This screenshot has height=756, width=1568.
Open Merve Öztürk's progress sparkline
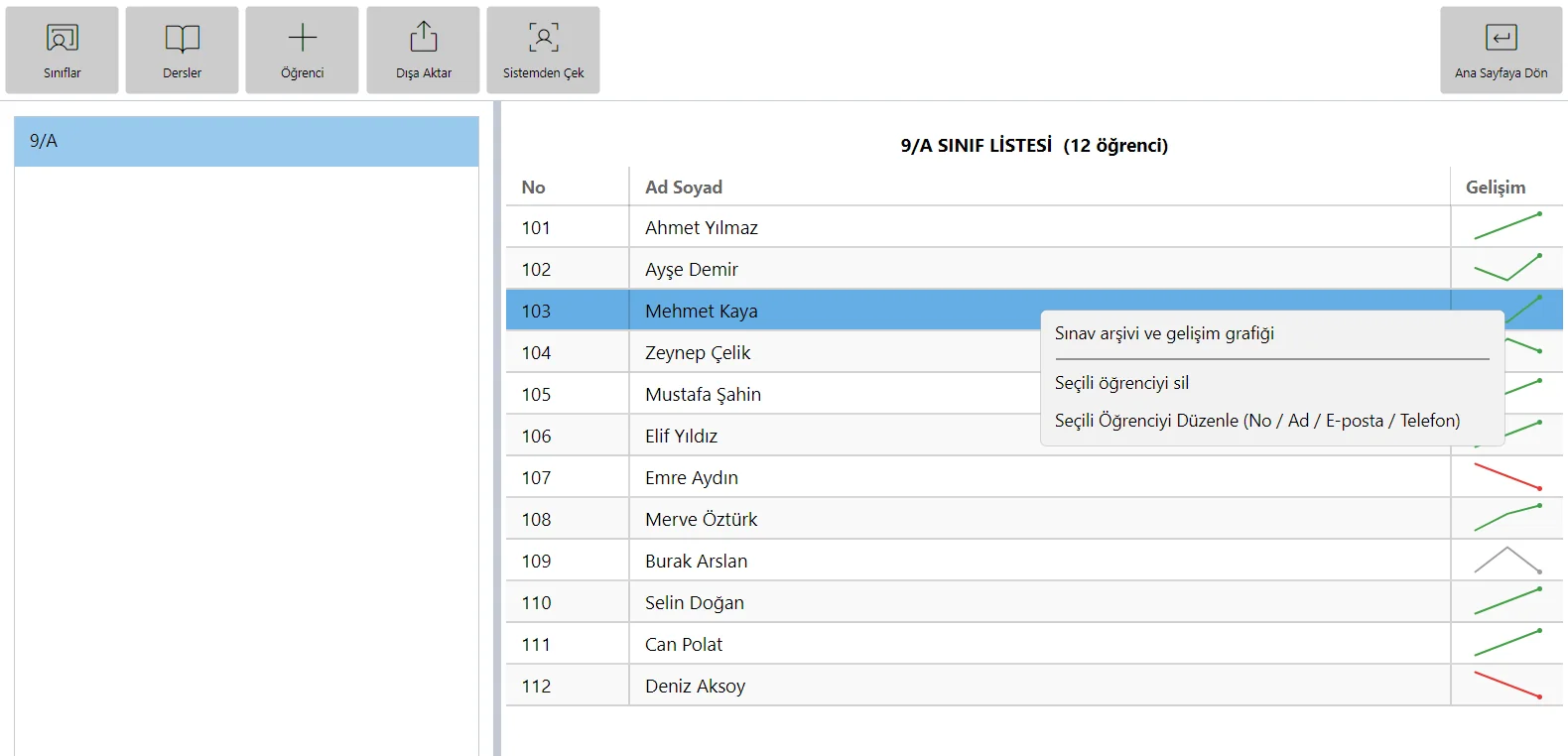1507,518
